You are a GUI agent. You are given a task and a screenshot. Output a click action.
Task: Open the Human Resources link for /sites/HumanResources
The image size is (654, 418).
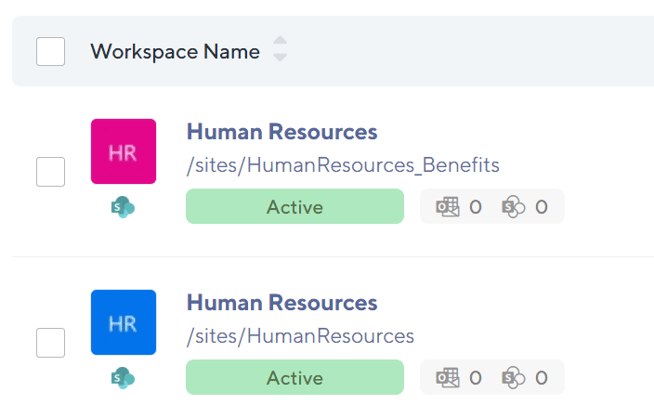tap(282, 303)
